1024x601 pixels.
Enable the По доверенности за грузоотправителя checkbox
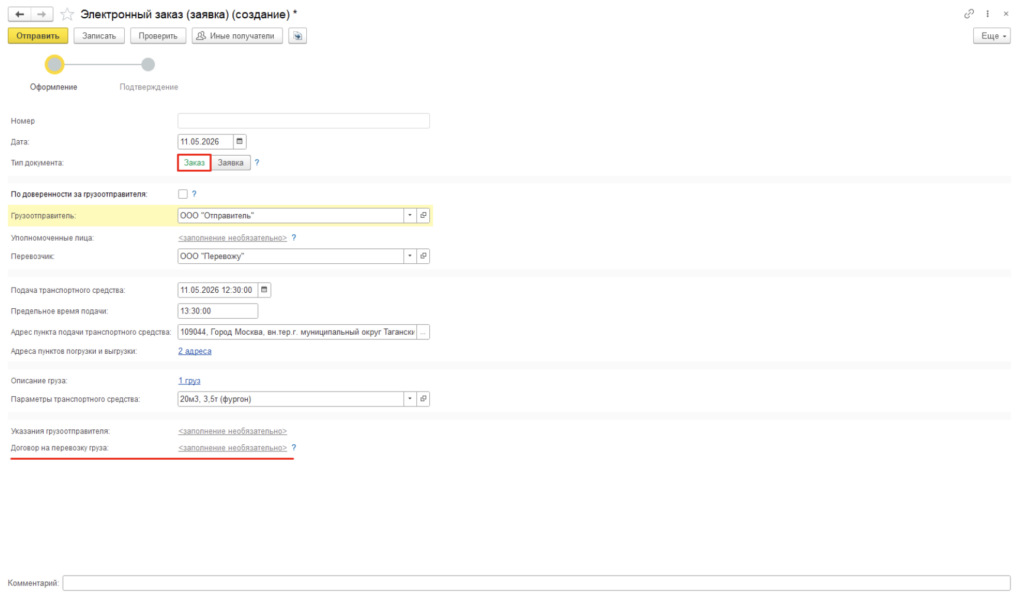click(x=183, y=194)
